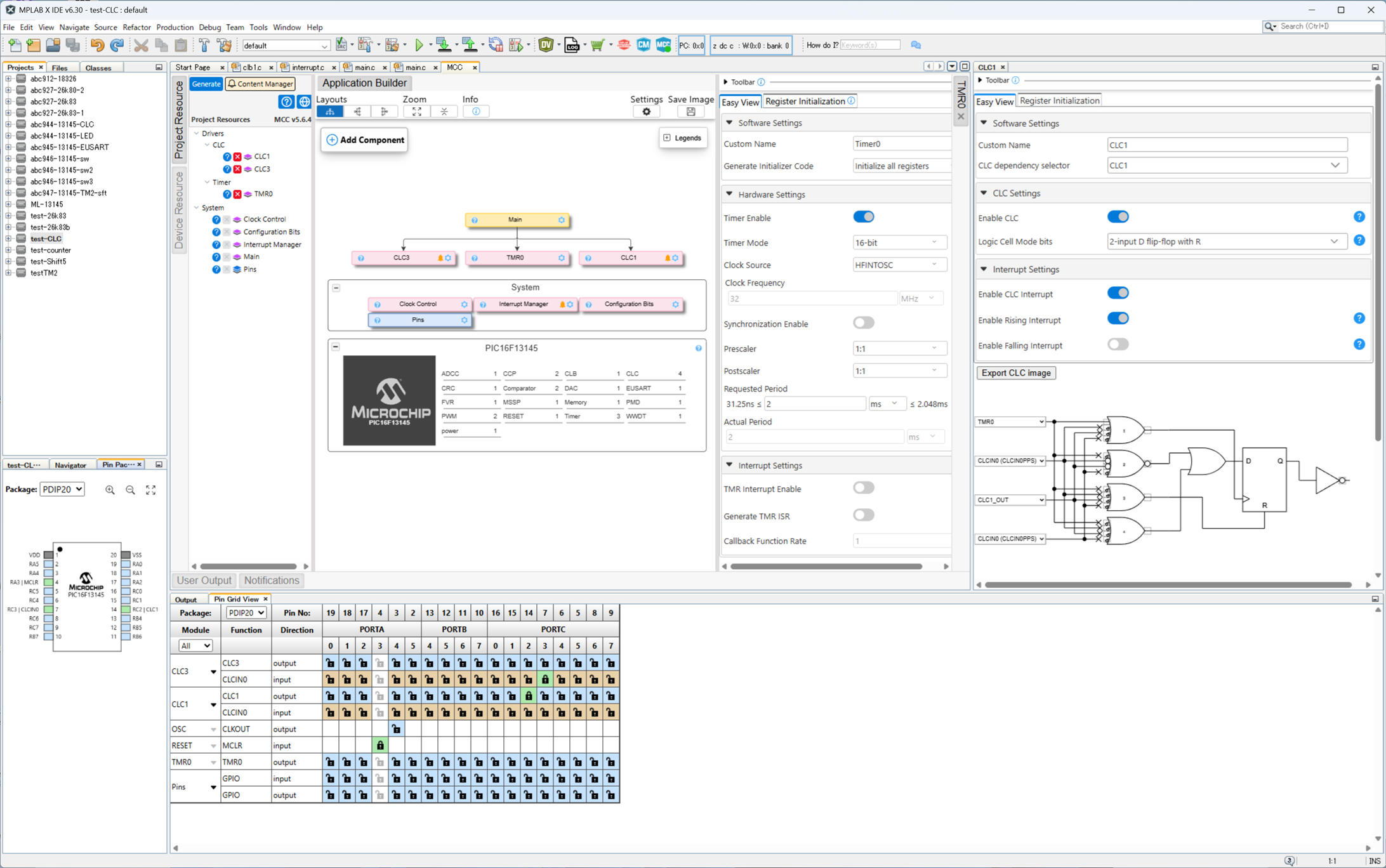Open the Prescaler 1:1 dropdown
The width and height of the screenshot is (1386, 868).
click(x=899, y=348)
